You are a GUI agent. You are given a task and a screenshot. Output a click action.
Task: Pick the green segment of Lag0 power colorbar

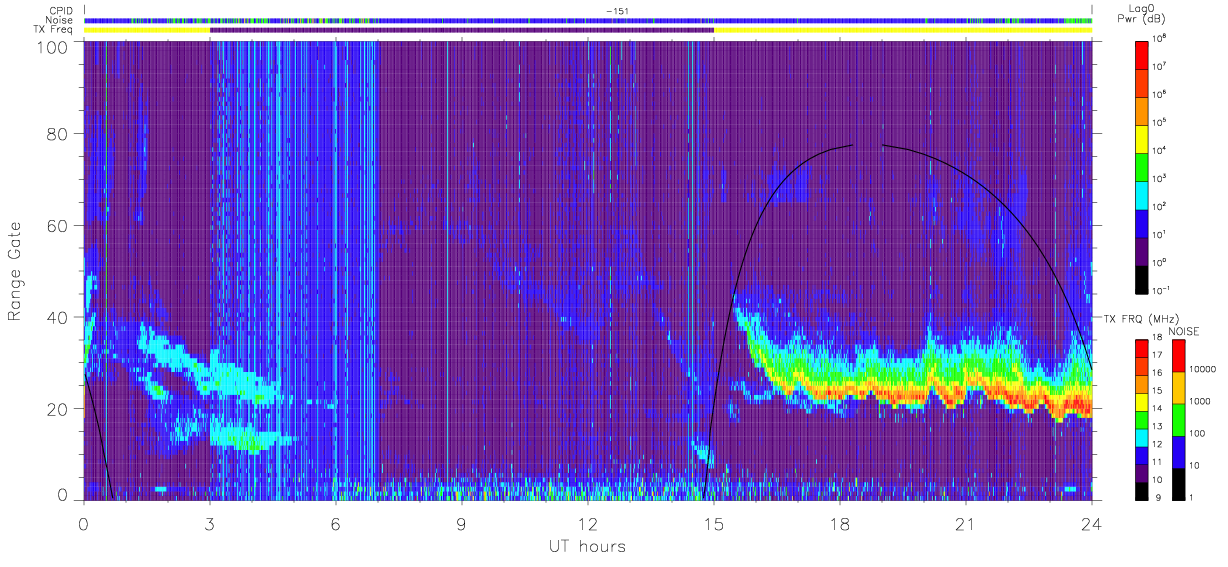(x=1144, y=166)
